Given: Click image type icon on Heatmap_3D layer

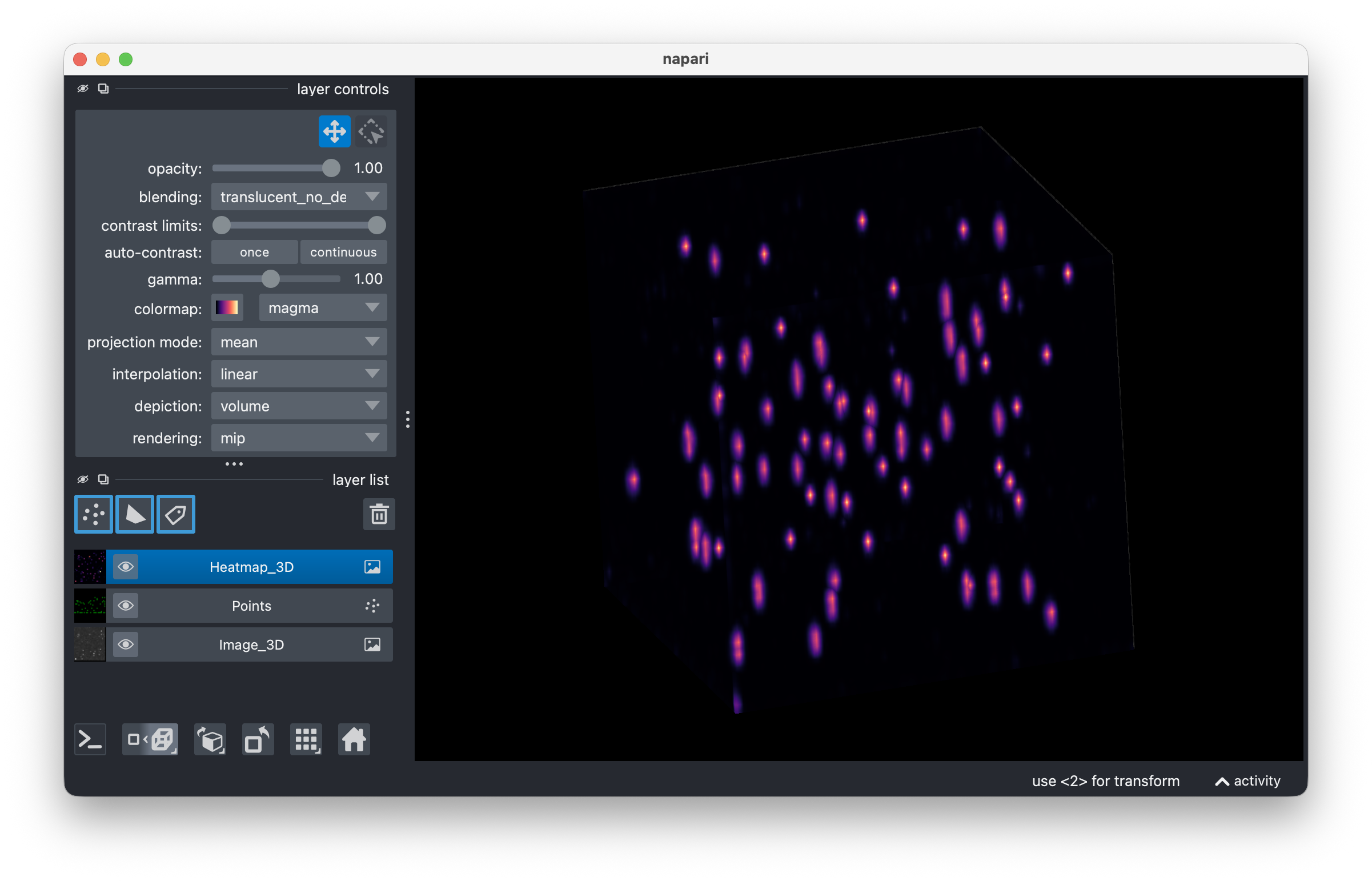Looking at the screenshot, I should click(372, 567).
